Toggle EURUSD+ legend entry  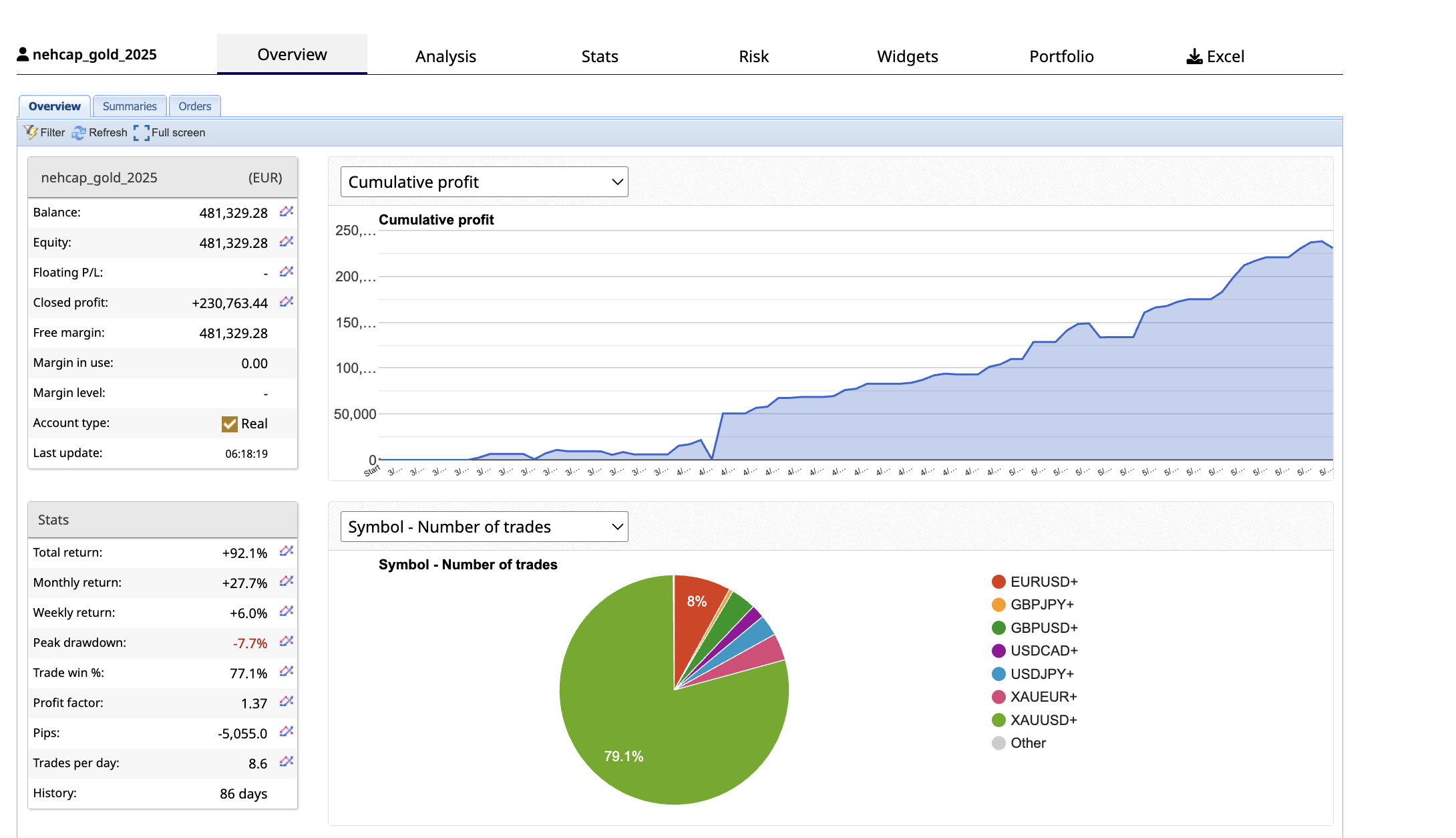point(1043,581)
